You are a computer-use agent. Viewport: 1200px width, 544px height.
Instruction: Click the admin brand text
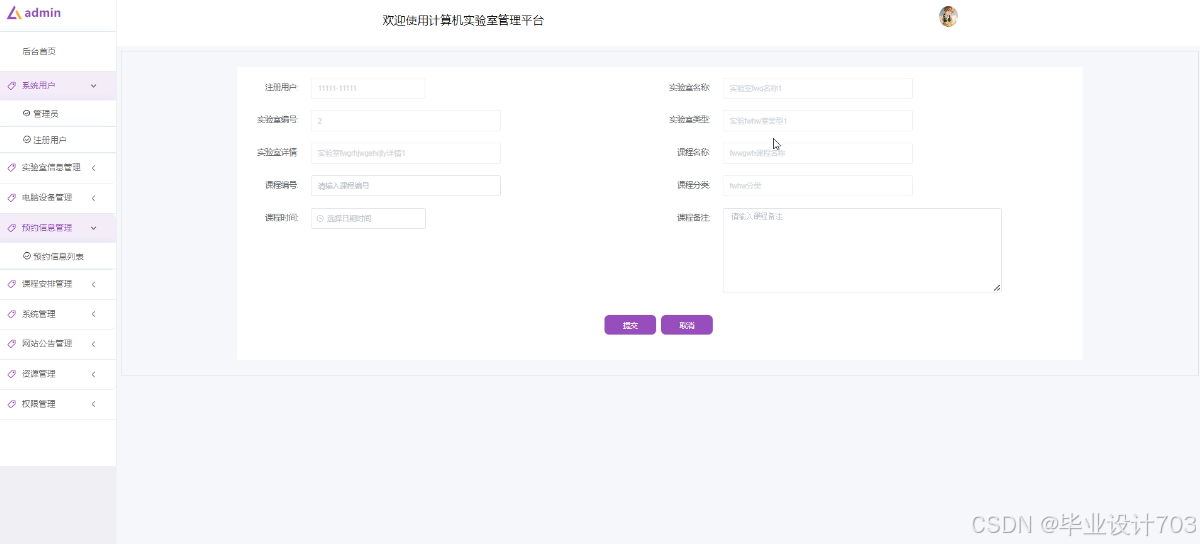43,13
